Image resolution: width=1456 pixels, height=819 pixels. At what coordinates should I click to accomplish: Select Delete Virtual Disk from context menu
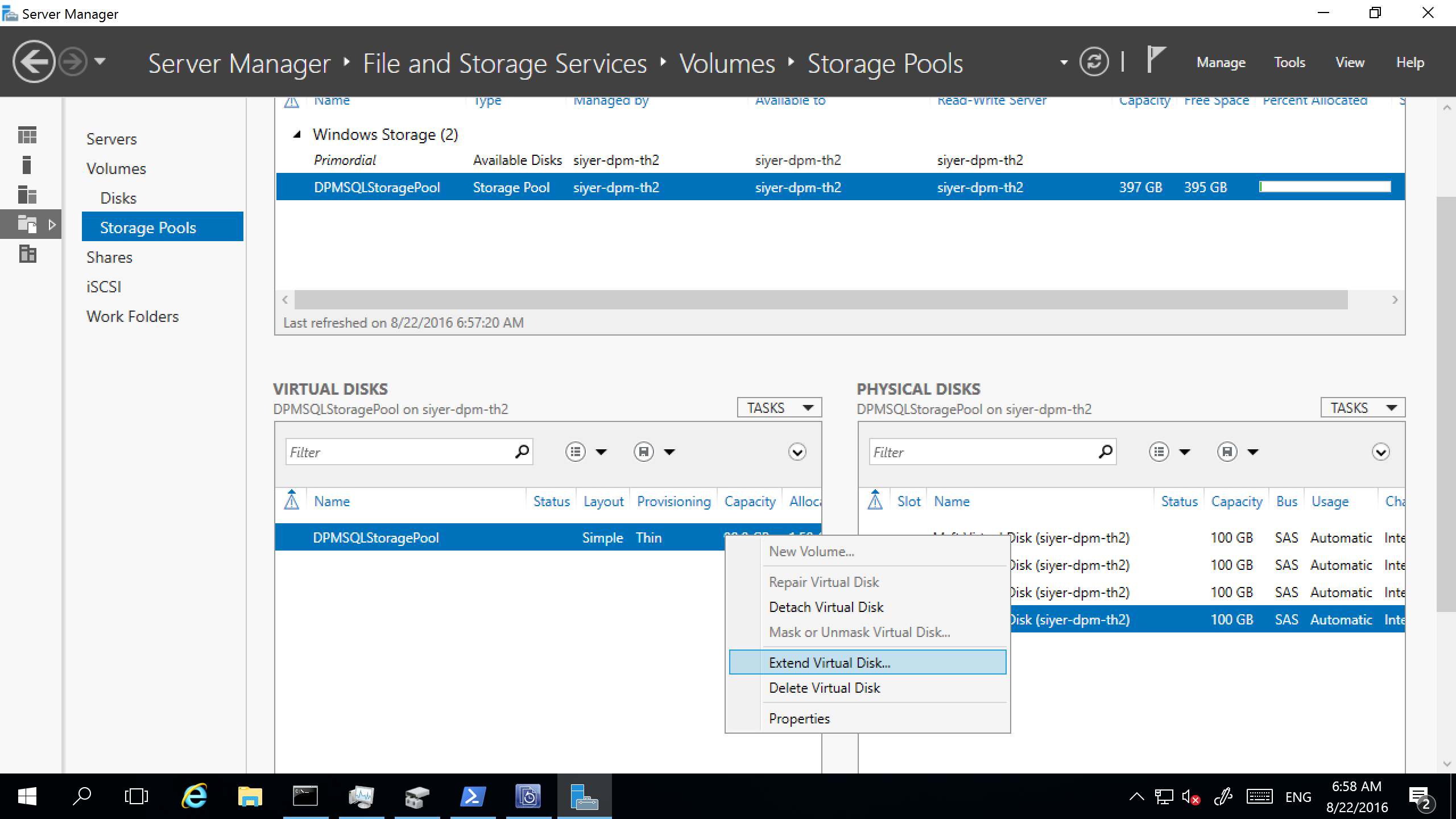pyautogui.click(x=824, y=688)
